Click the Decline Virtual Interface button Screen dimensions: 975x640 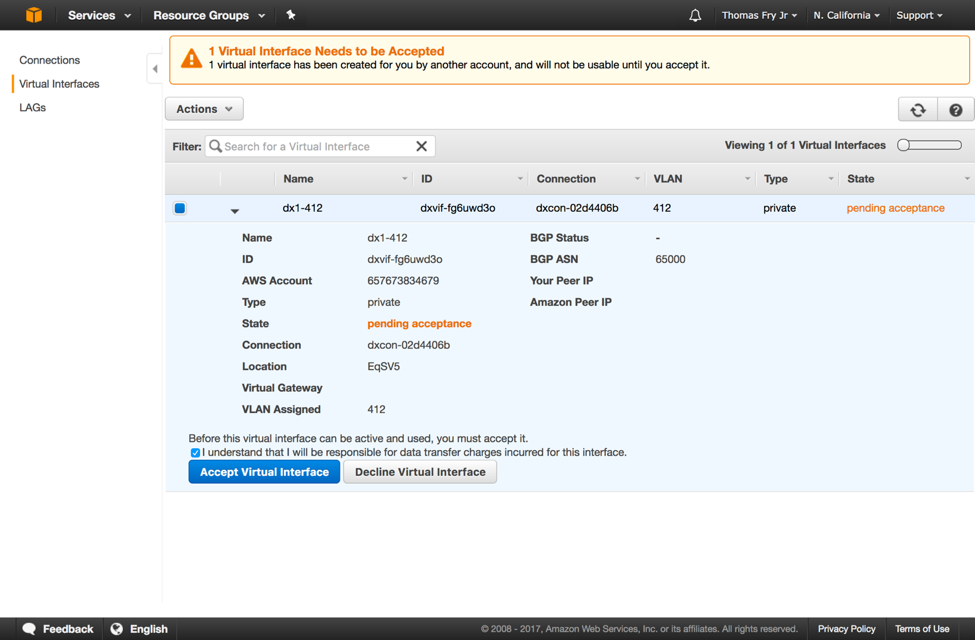(x=420, y=472)
